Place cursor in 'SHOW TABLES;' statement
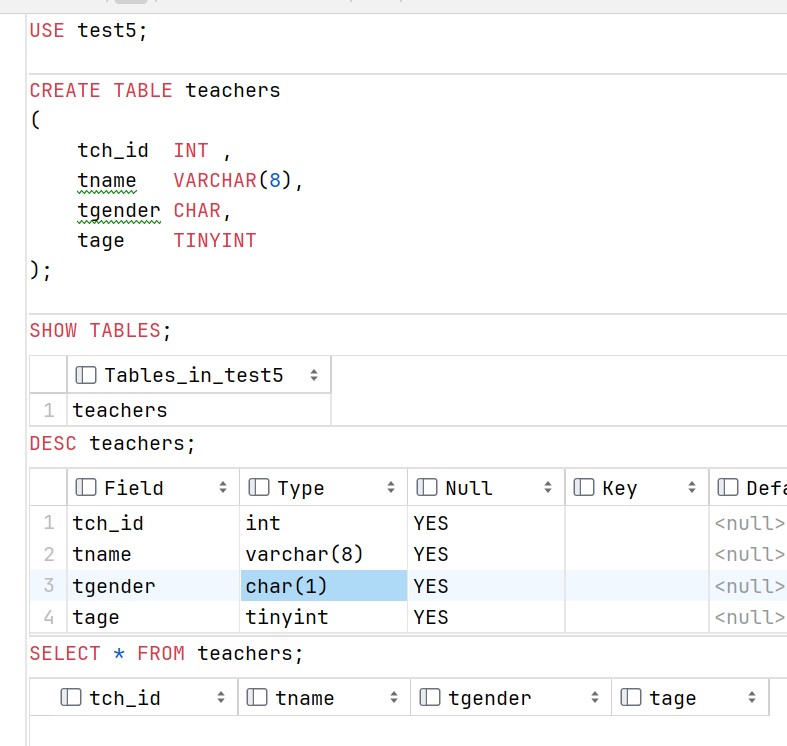 coord(100,331)
